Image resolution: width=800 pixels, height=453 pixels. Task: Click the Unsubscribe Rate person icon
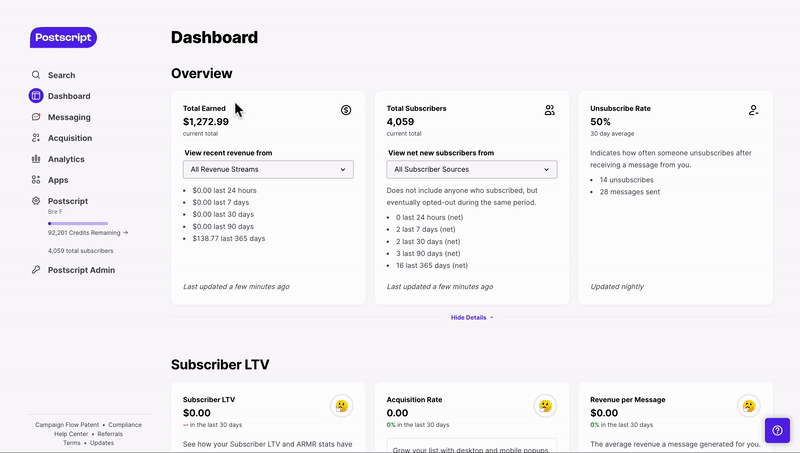753,110
